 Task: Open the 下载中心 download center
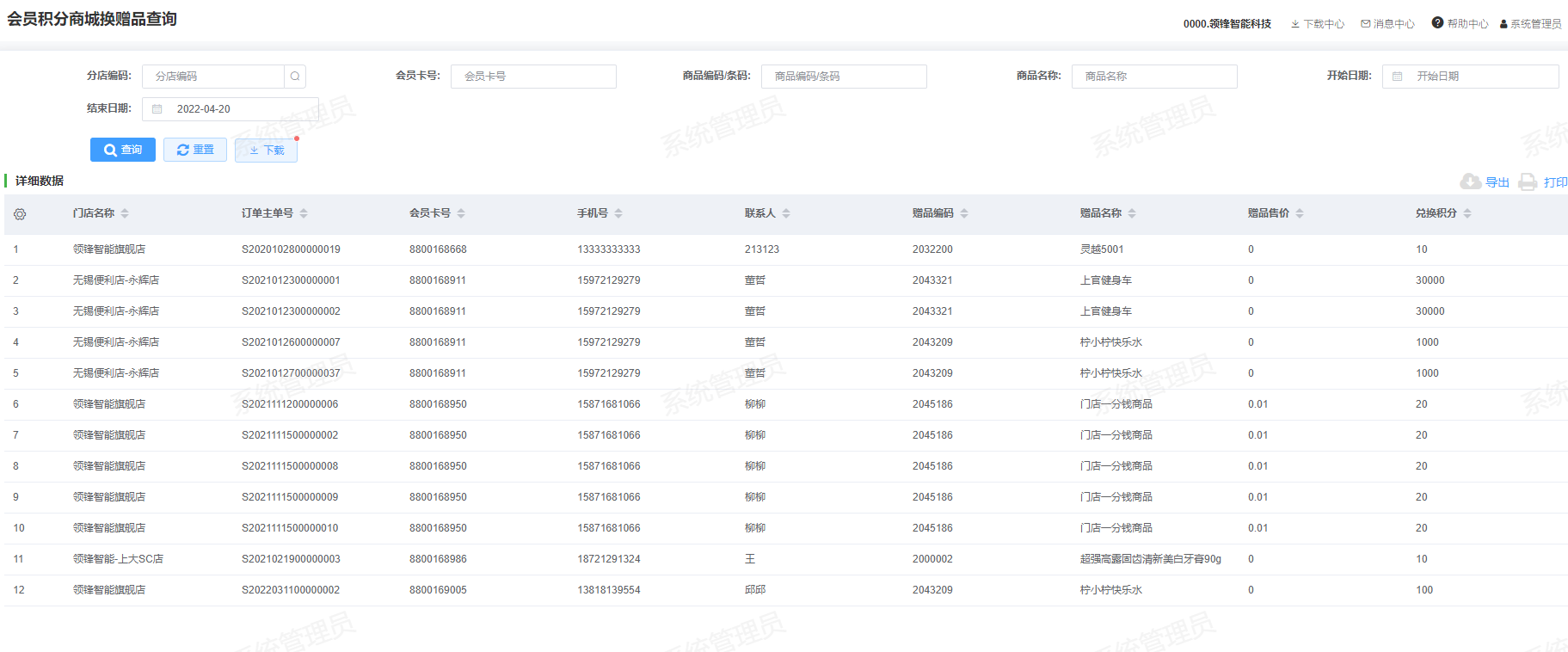pyautogui.click(x=1317, y=24)
